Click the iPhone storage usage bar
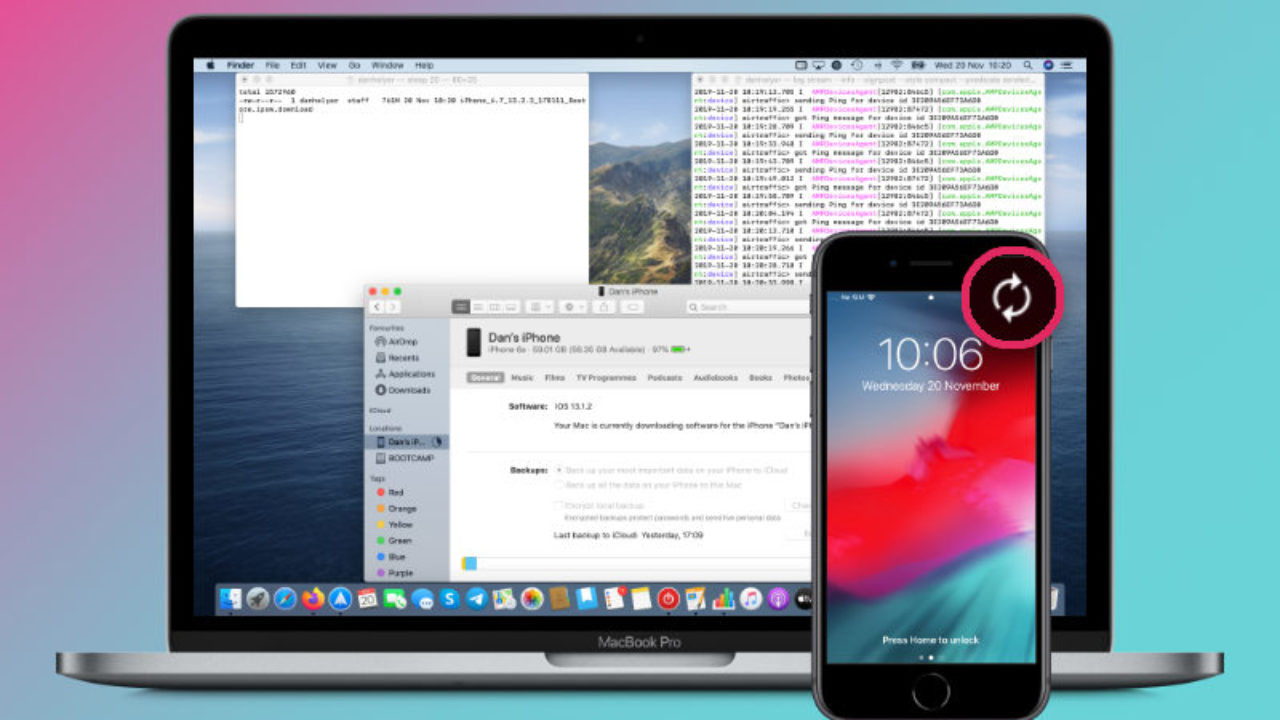This screenshot has width=1280, height=720. tap(636, 565)
